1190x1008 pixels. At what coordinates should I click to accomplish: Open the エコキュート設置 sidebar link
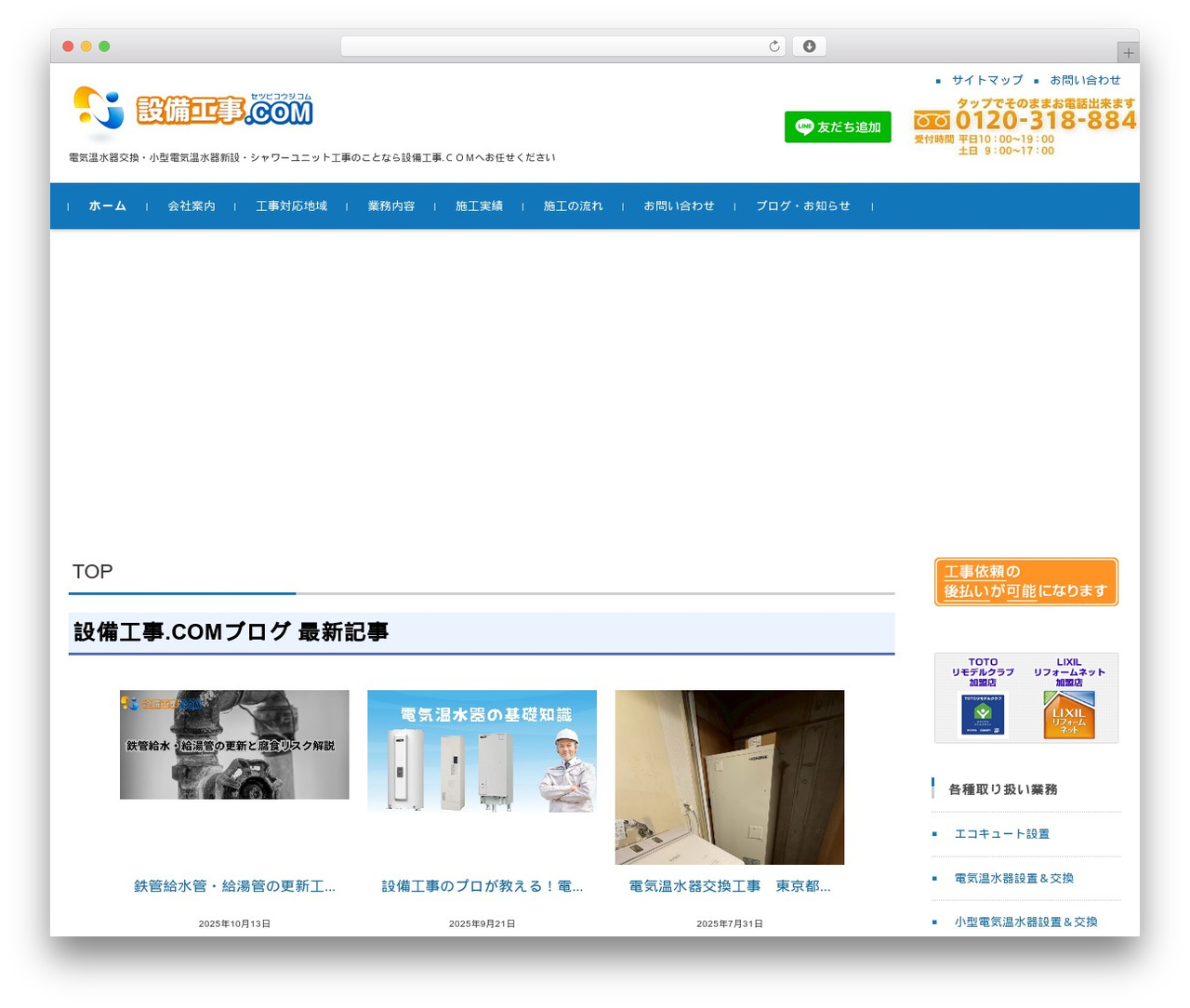click(x=1002, y=834)
